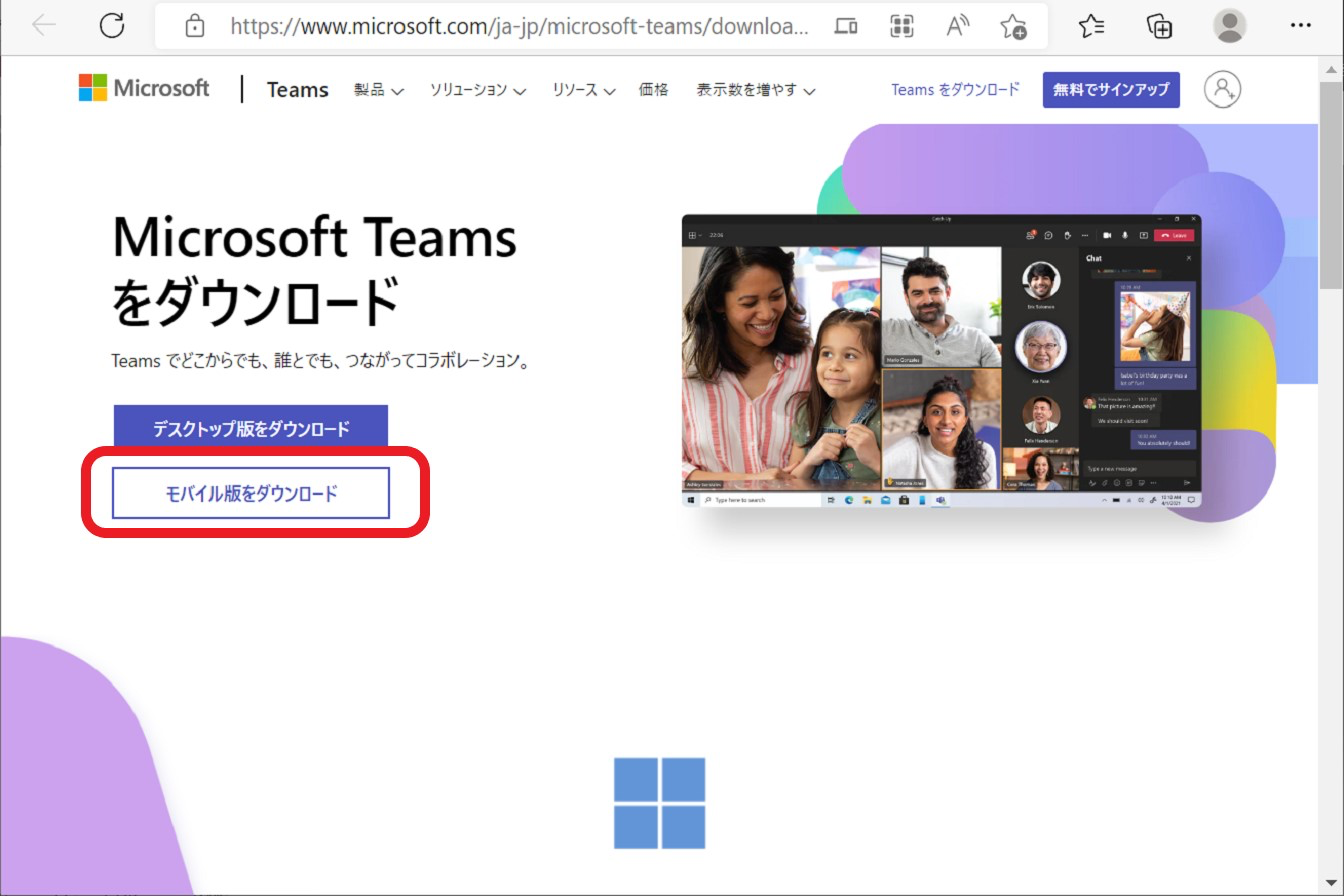Open the 価格 navigation item
The image size is (1344, 896).
[653, 89]
